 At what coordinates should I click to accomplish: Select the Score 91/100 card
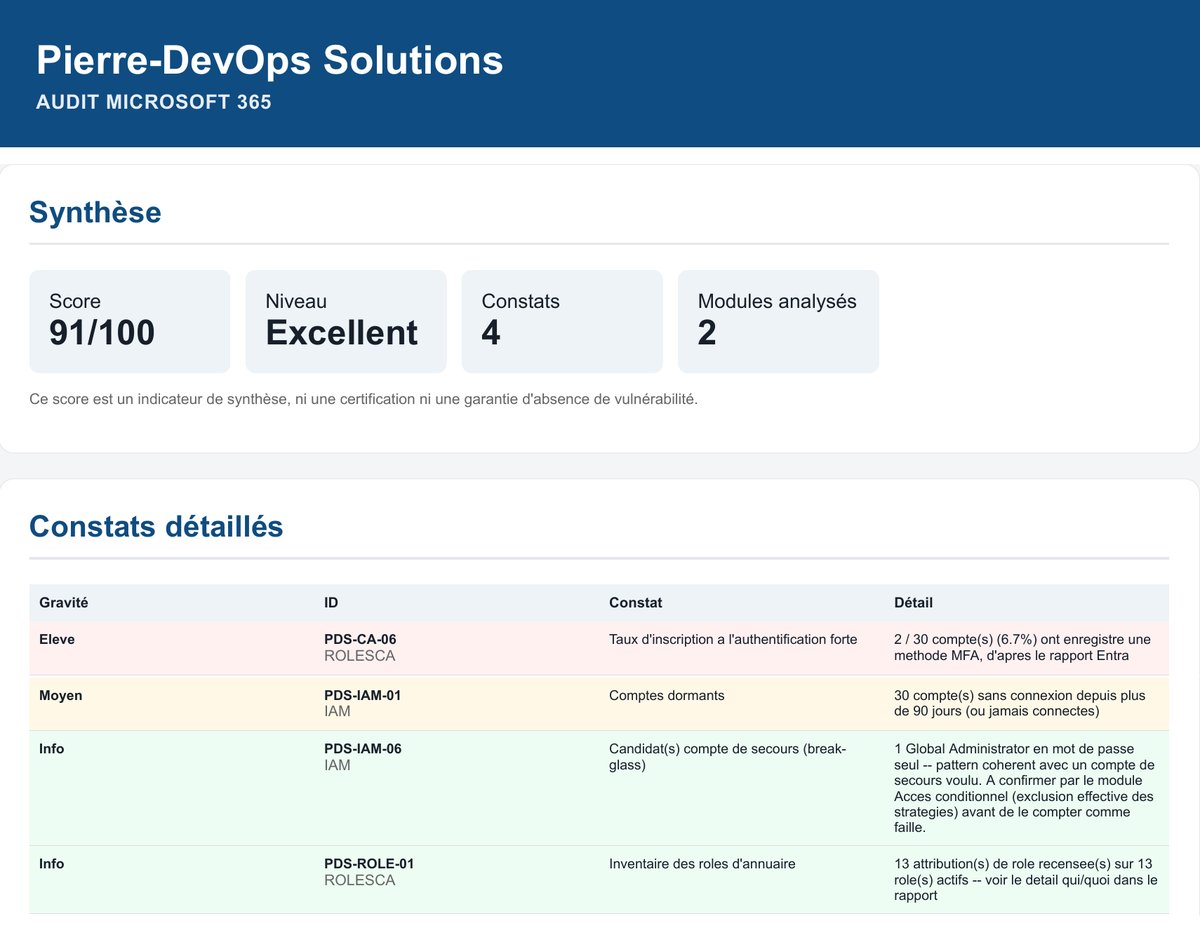click(x=130, y=321)
